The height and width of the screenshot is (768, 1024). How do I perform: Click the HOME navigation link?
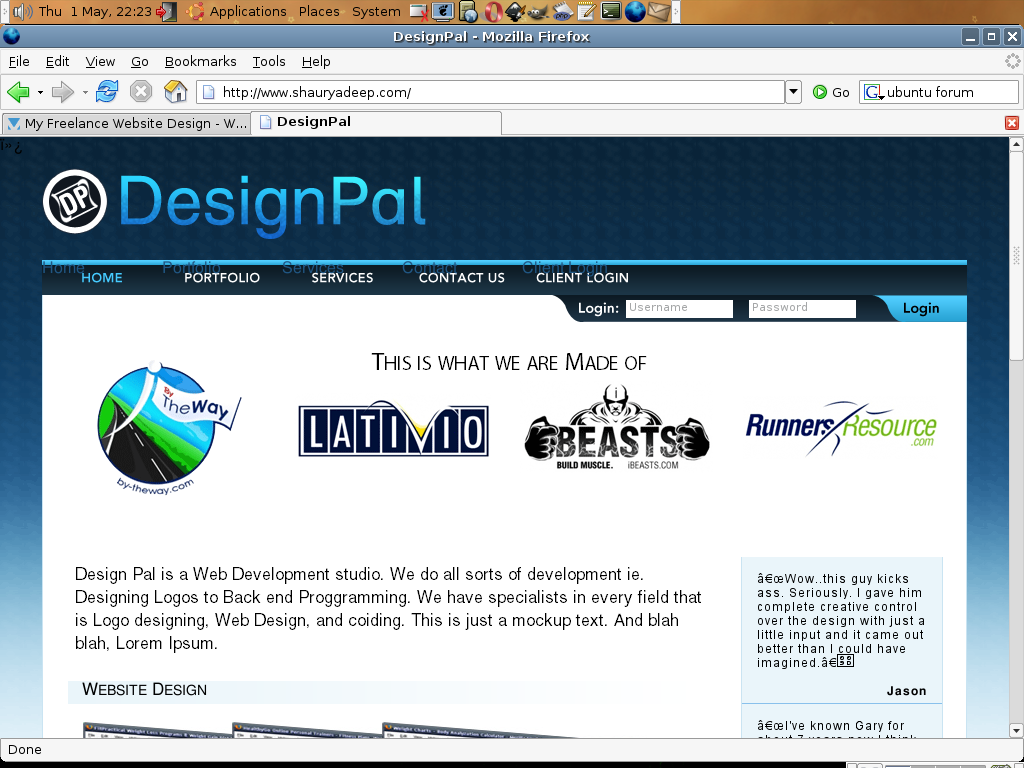point(102,278)
